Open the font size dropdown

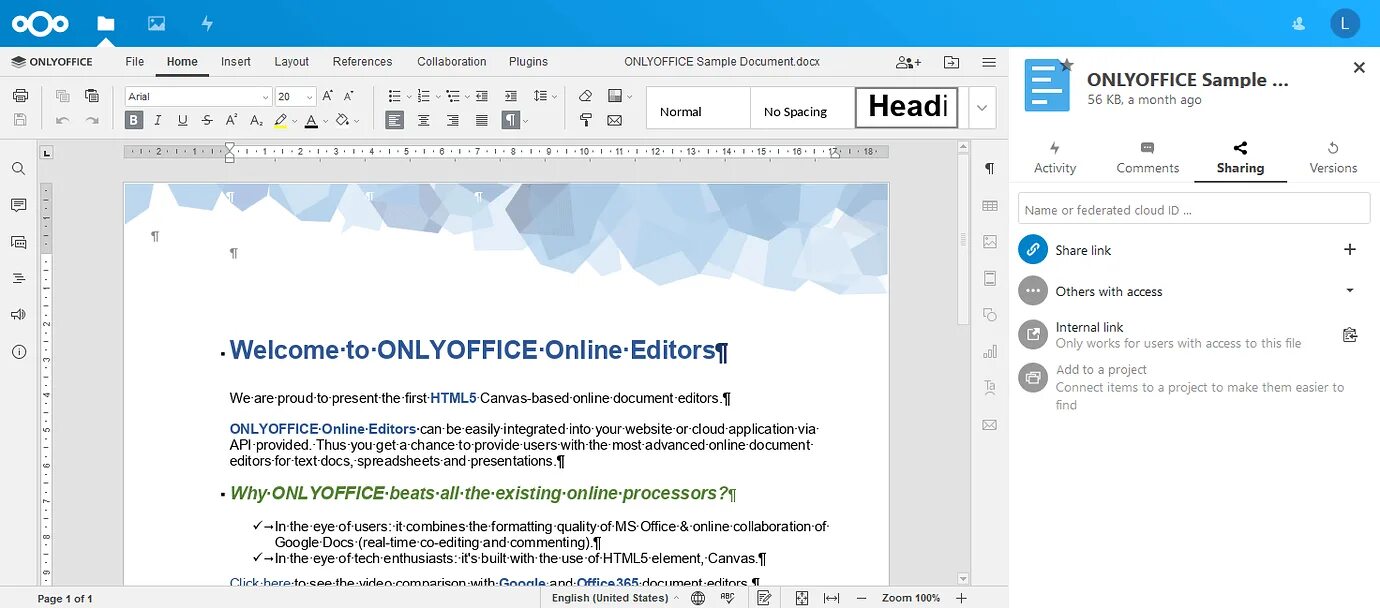pyautogui.click(x=309, y=97)
